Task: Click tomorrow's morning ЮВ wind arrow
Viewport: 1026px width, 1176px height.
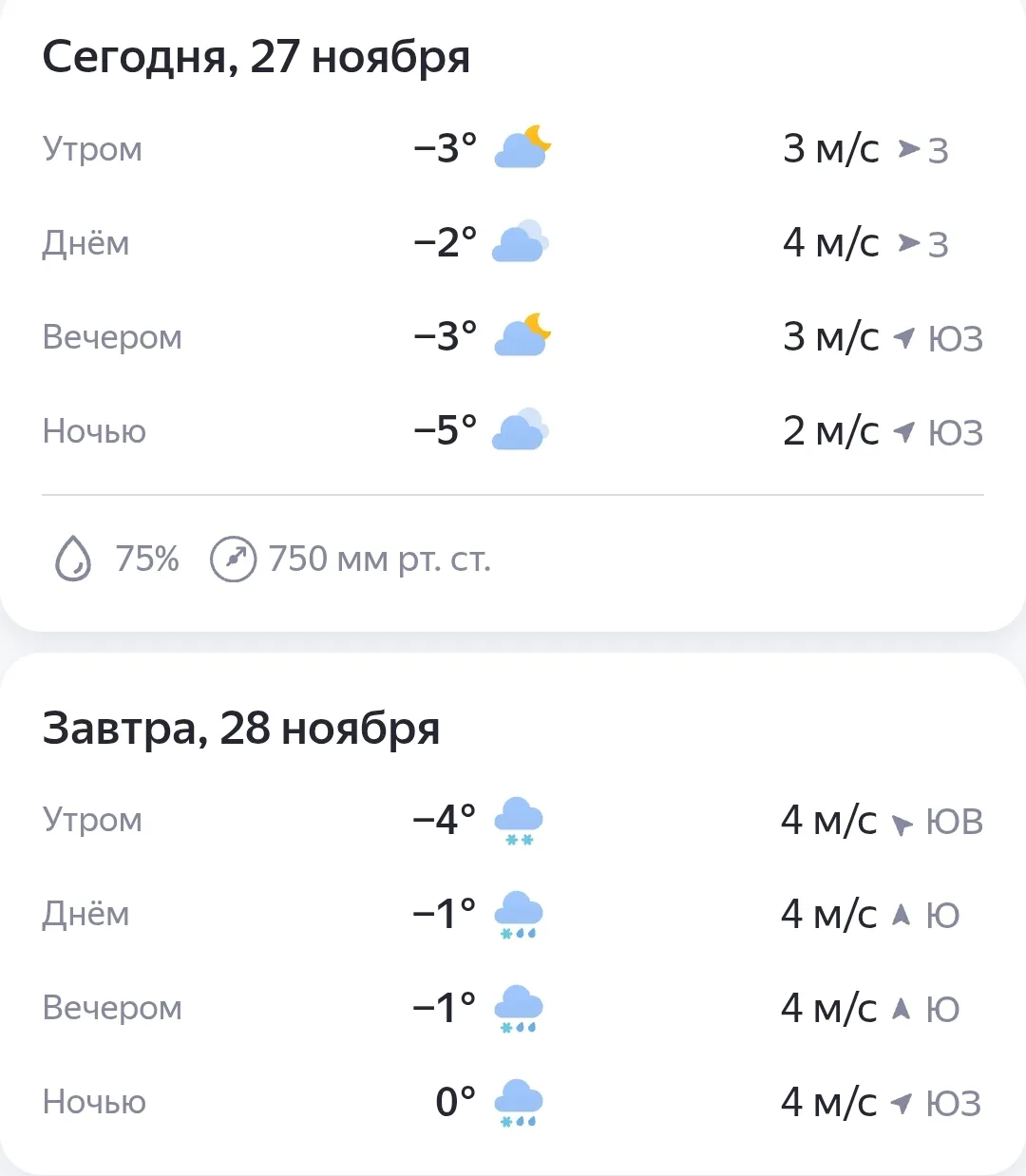Action: tap(902, 824)
